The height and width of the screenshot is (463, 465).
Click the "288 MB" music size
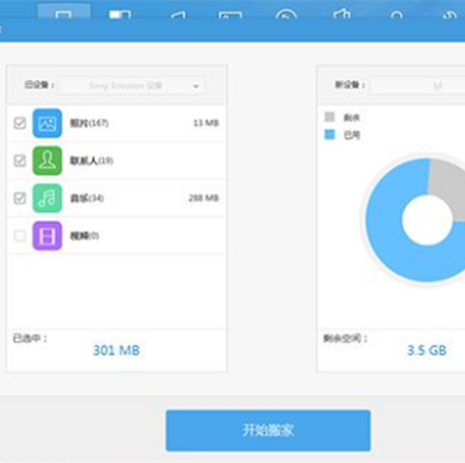pos(204,198)
